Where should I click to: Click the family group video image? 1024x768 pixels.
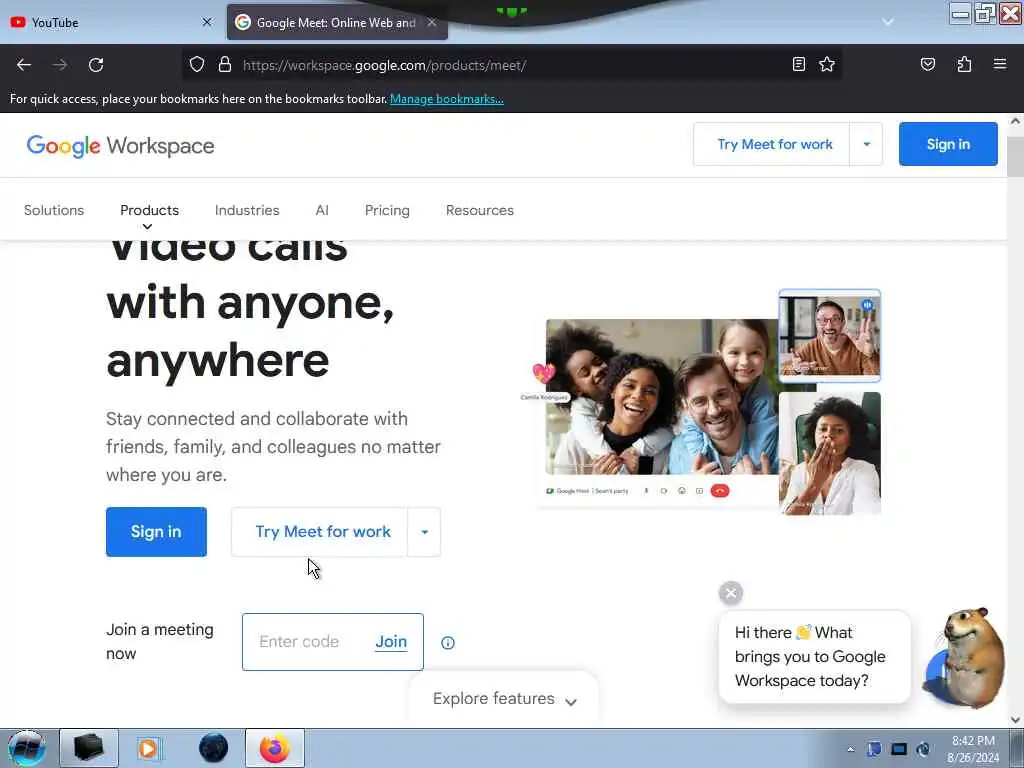(x=662, y=397)
